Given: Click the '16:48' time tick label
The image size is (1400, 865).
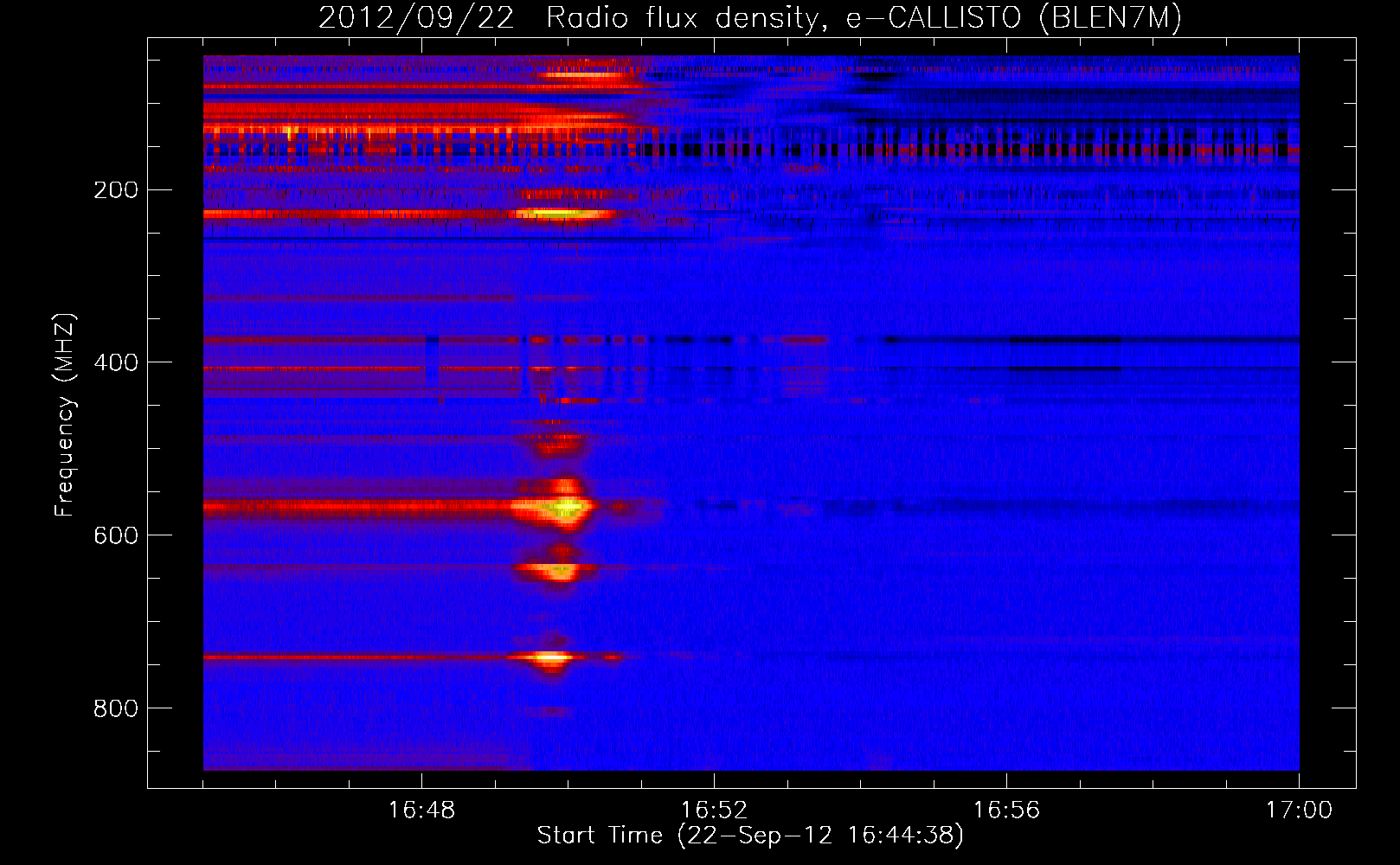Looking at the screenshot, I should click(421, 811).
